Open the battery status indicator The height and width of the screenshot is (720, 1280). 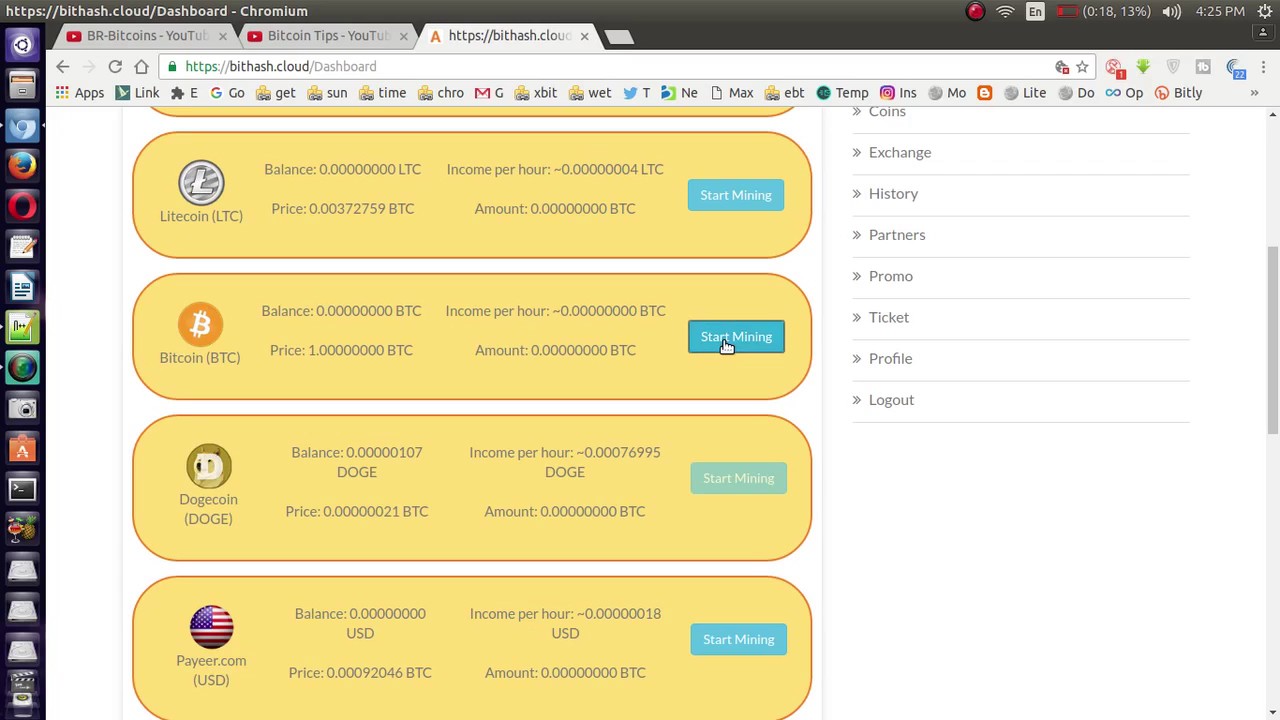point(1103,11)
